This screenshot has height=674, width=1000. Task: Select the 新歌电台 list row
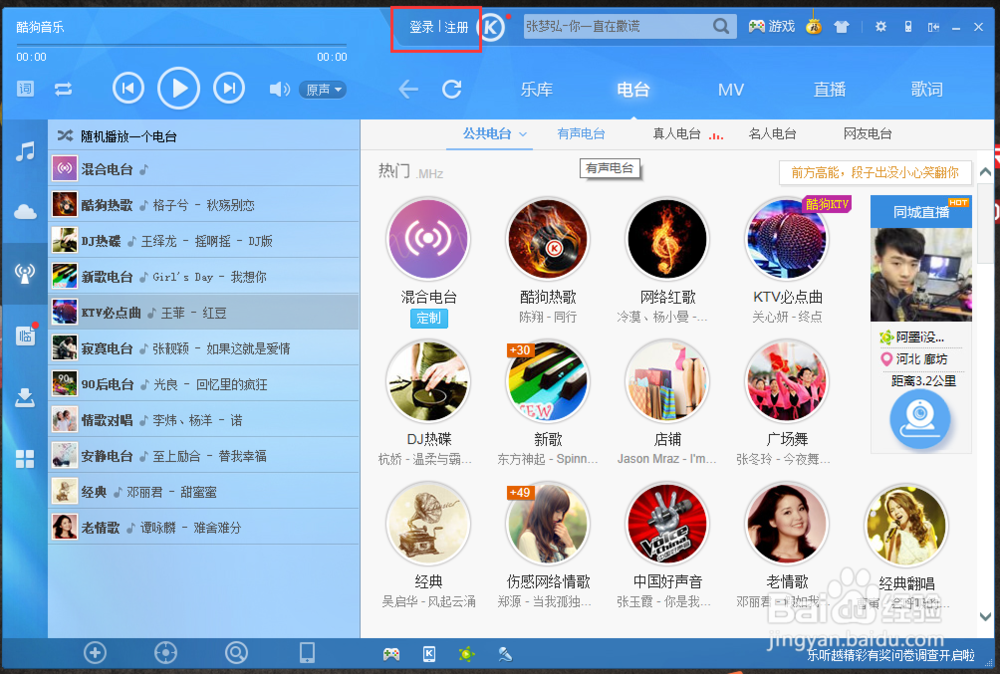click(204, 276)
